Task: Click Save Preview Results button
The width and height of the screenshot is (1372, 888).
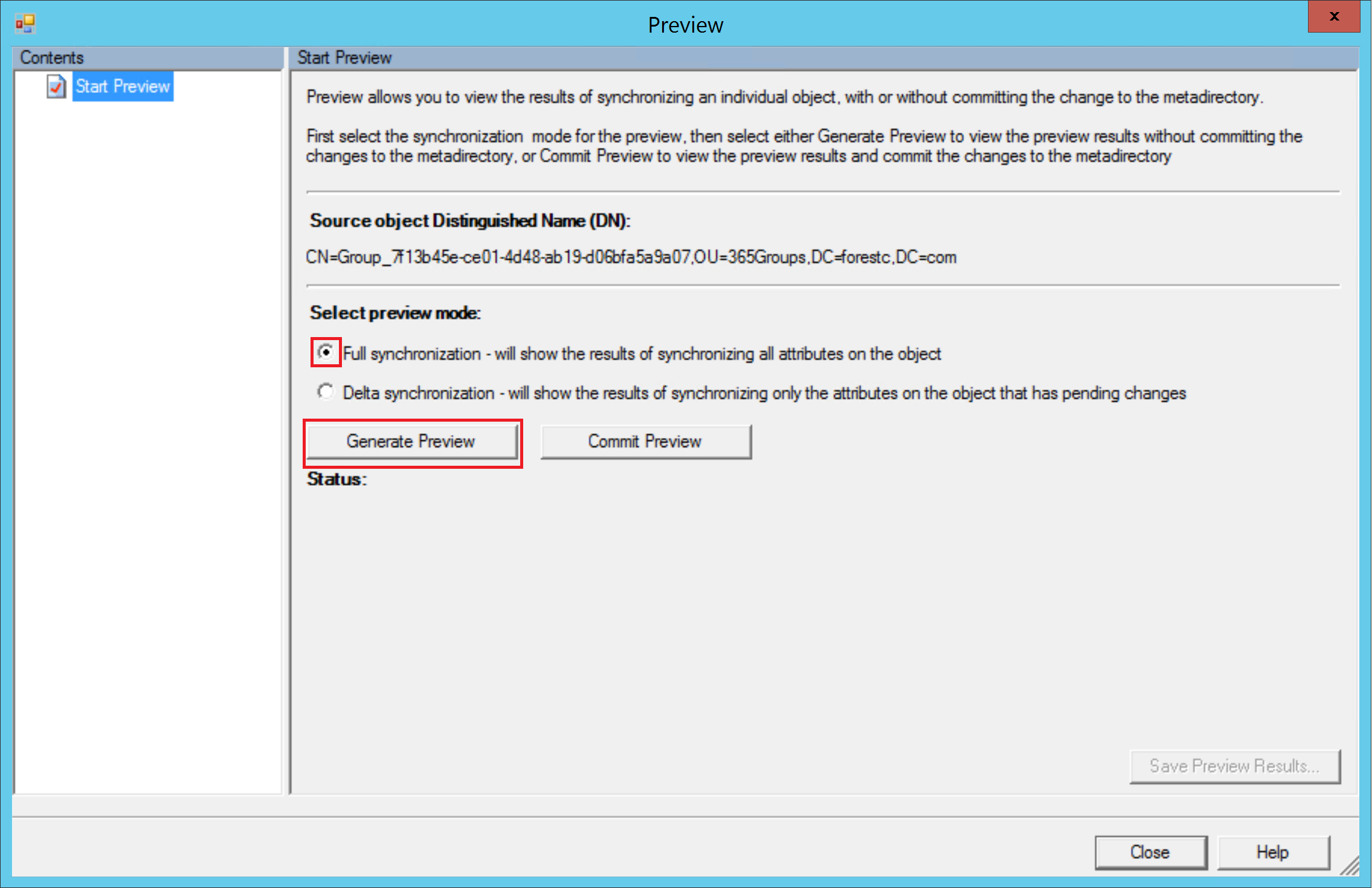Action: point(1234,766)
